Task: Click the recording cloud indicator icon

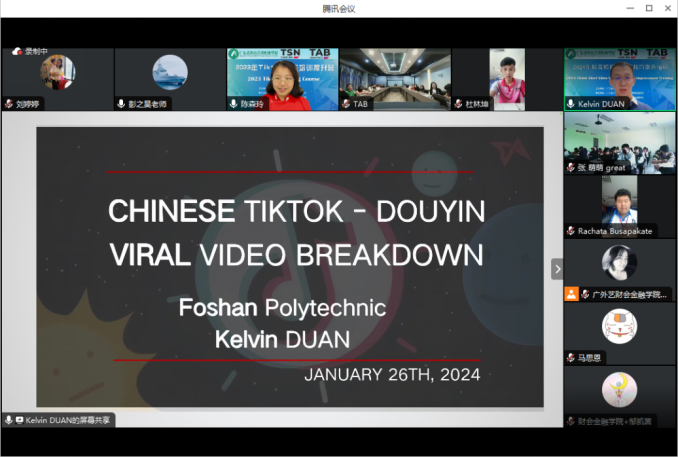Action: pos(17,51)
